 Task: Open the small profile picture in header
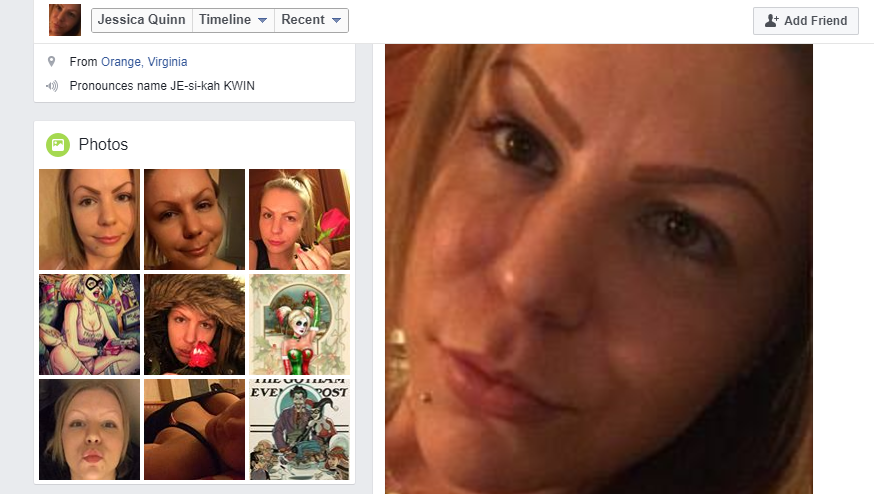click(65, 20)
